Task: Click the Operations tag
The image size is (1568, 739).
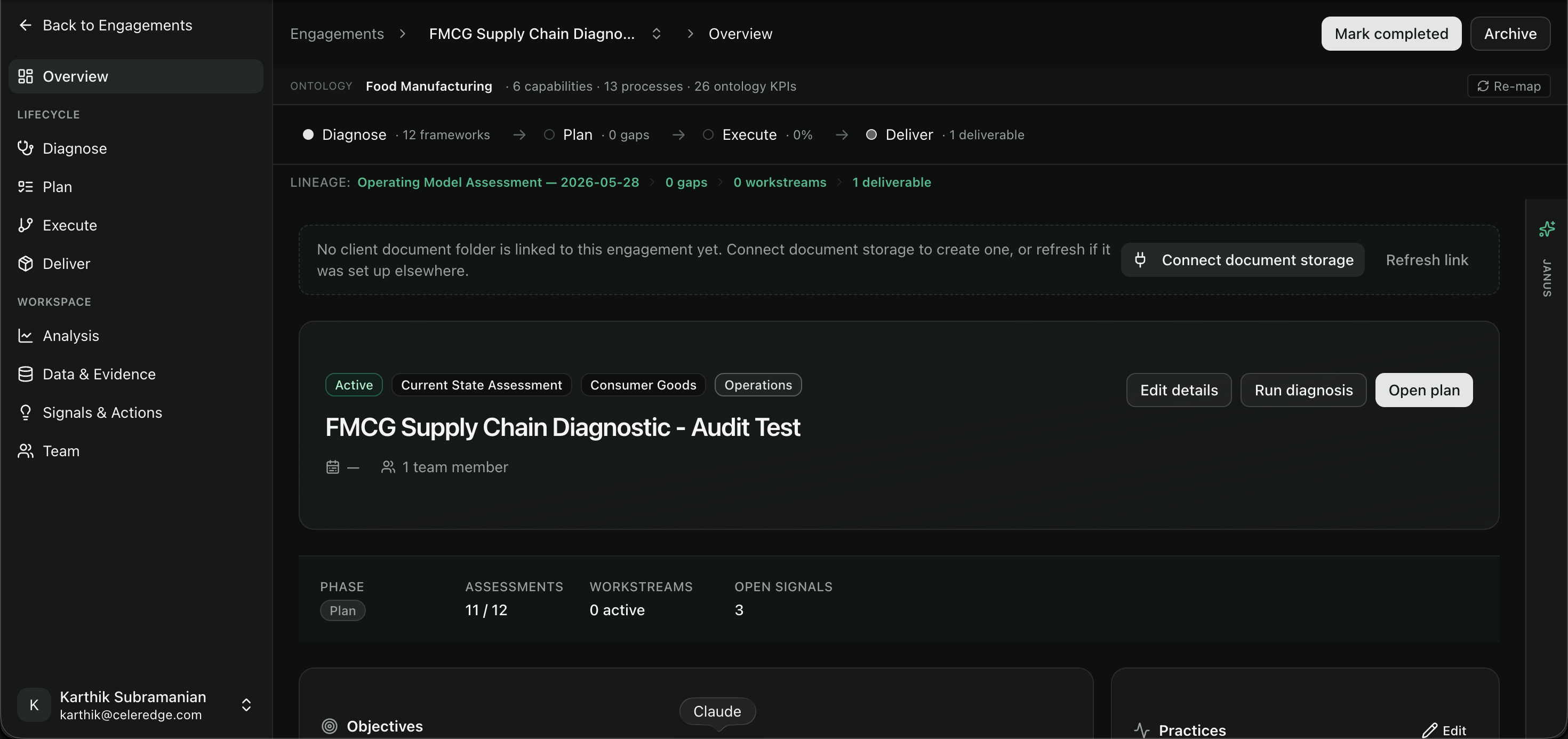Action: tap(758, 385)
